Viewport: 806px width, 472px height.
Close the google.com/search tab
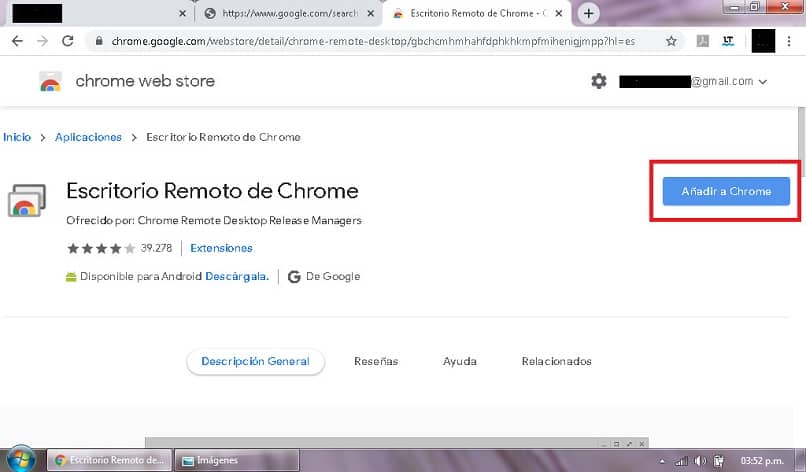(x=371, y=14)
